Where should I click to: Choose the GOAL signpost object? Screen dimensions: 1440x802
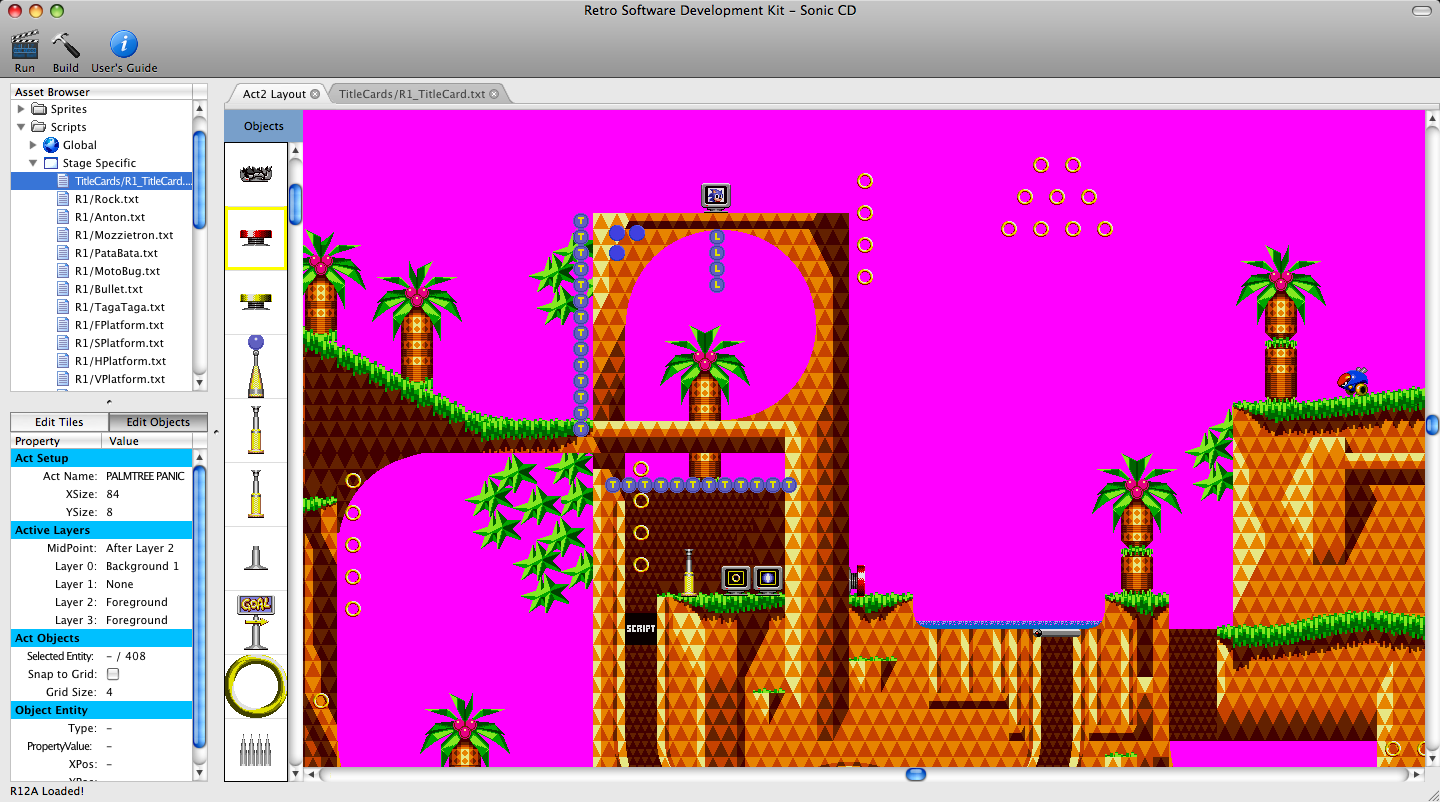click(x=256, y=622)
